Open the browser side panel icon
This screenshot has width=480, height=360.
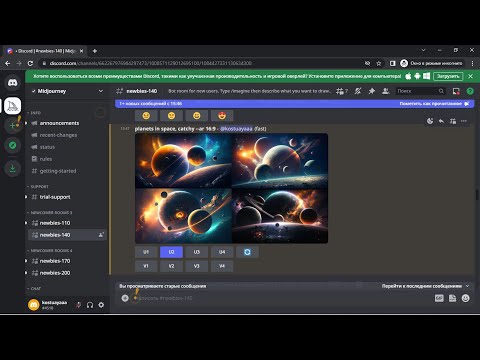[392, 63]
